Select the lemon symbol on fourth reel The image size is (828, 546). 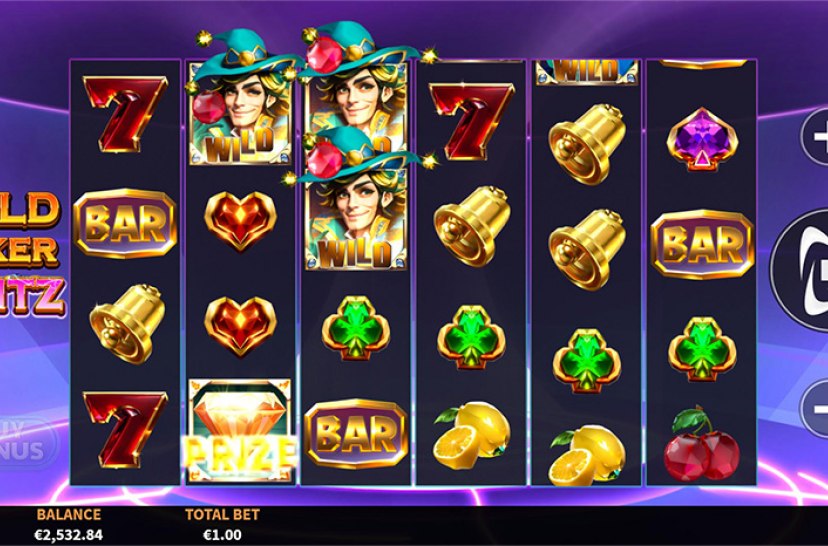tap(472, 436)
